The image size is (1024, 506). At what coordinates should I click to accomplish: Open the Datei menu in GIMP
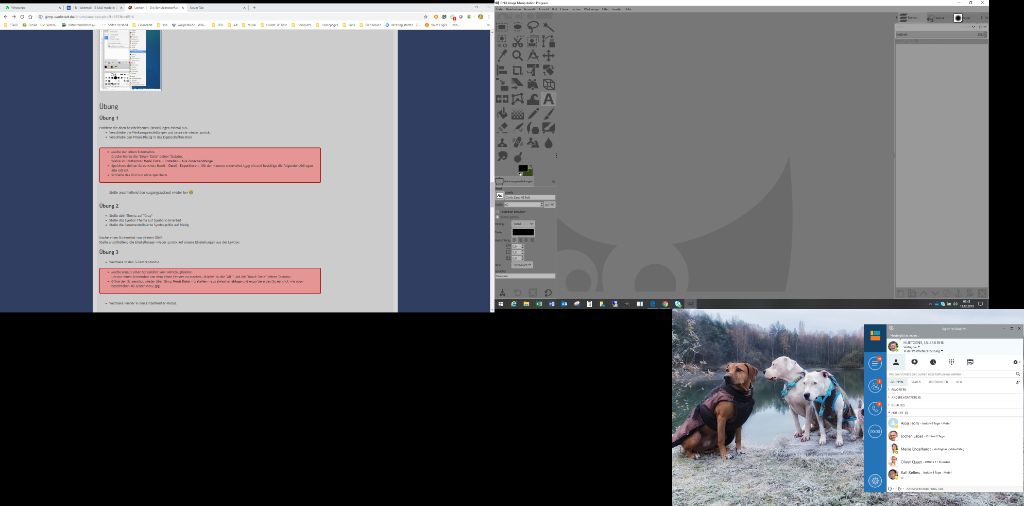point(498,9)
